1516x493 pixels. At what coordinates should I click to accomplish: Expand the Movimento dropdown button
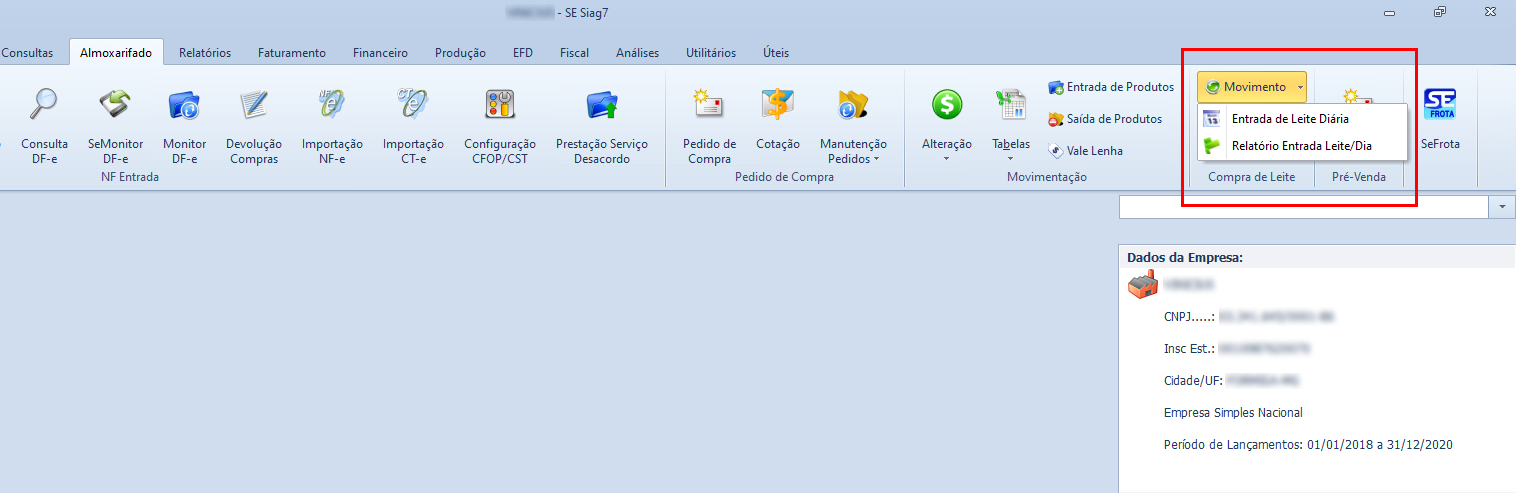(1252, 87)
